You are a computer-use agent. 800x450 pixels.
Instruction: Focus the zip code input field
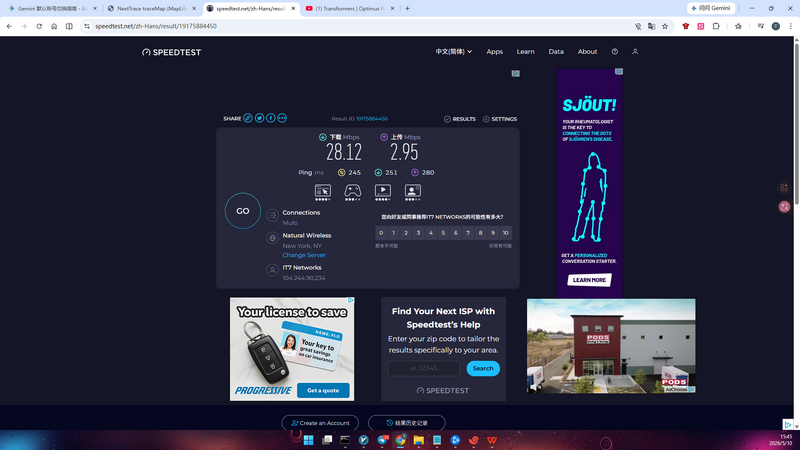coord(423,368)
